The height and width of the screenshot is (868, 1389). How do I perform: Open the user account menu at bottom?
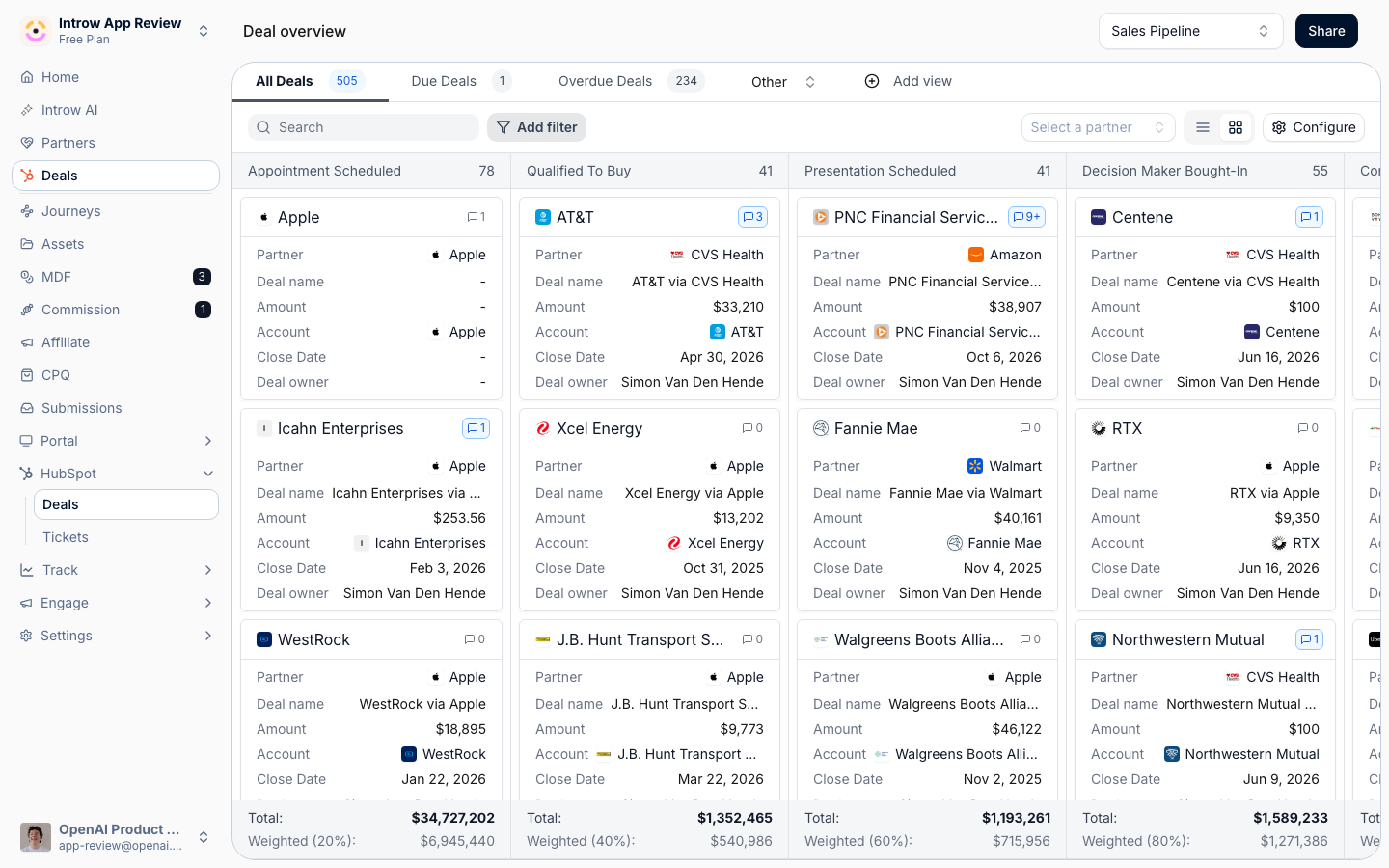(x=116, y=837)
